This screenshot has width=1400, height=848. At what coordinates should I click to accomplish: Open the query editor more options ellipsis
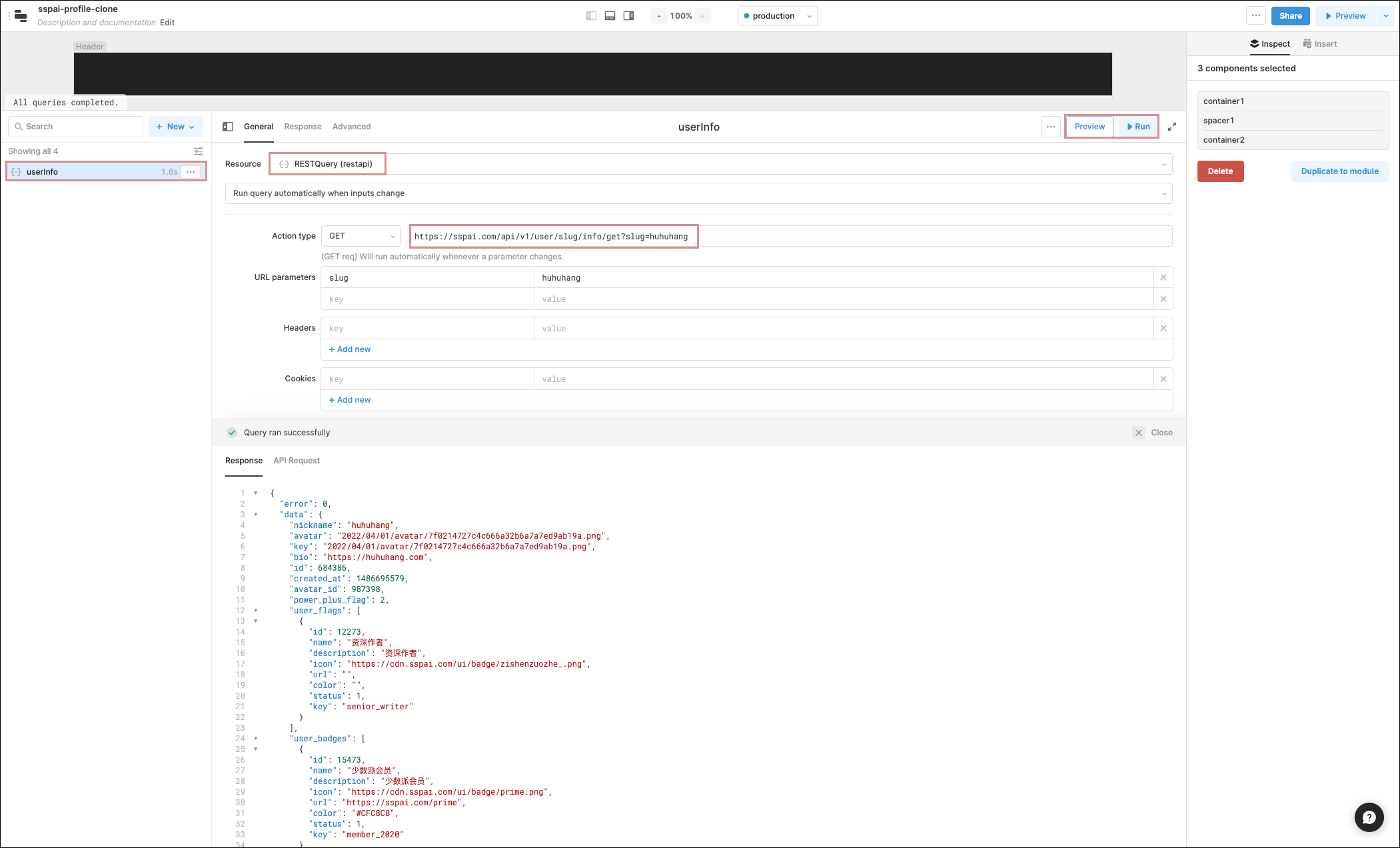coord(1051,127)
